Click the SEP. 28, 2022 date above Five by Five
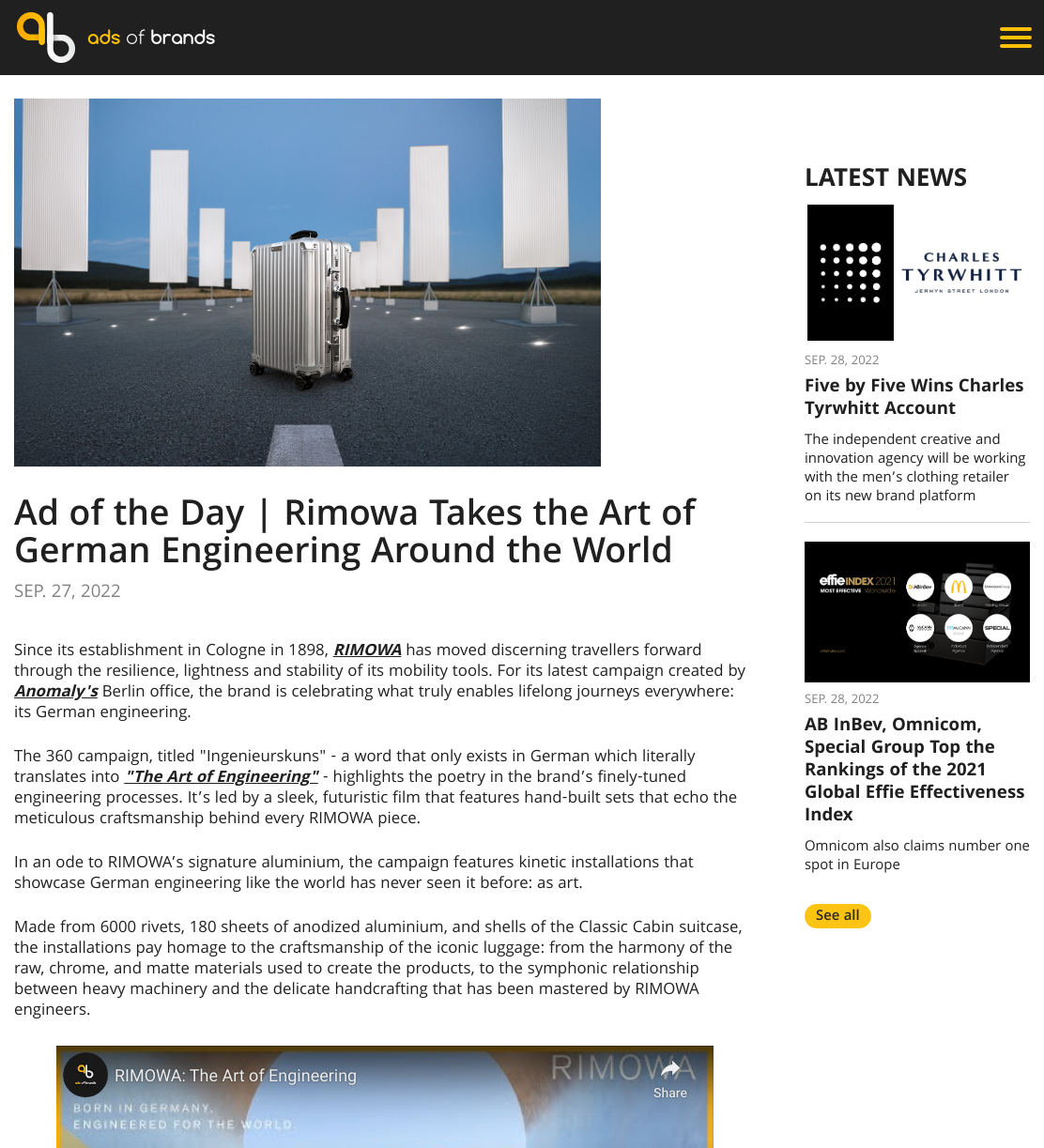This screenshot has height=1148, width=1044. [x=842, y=360]
